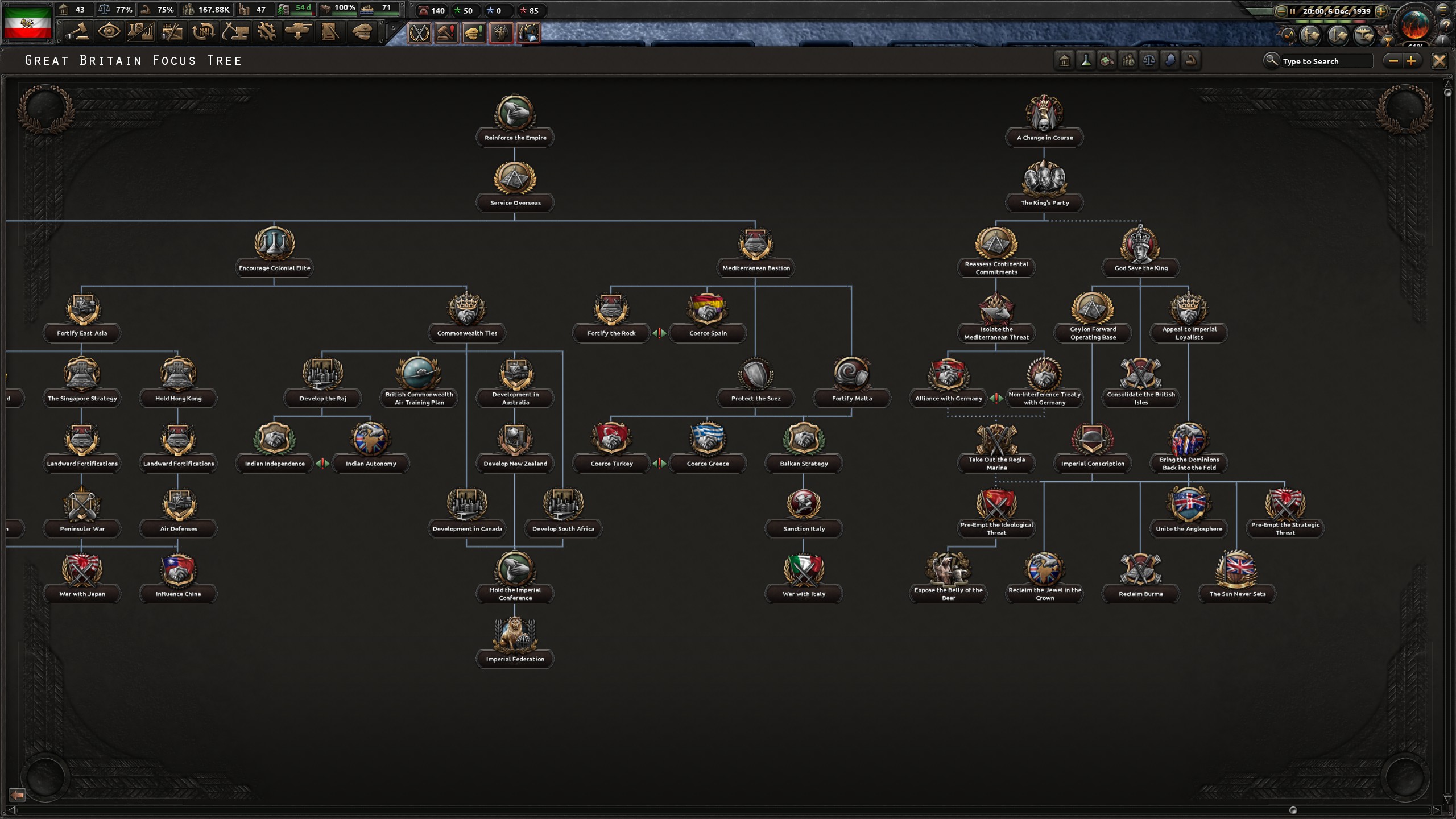Click the Protect the Suez shield icon
Image resolution: width=1456 pixels, height=819 pixels.
click(x=755, y=374)
